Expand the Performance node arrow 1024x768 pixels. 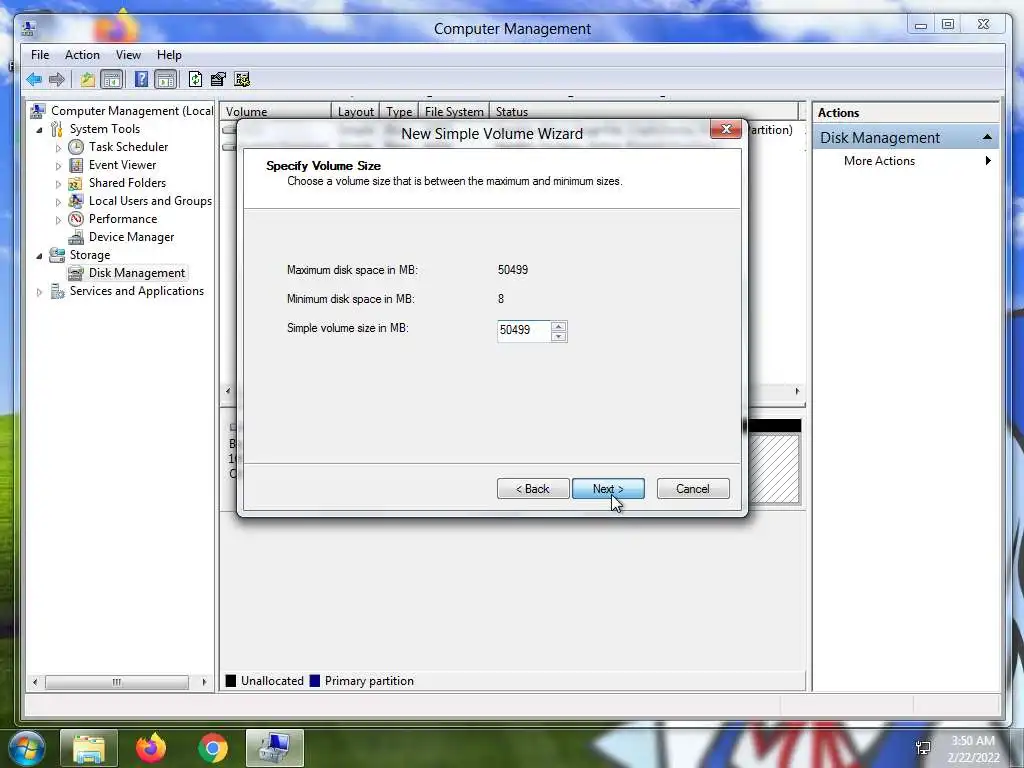(x=58, y=220)
